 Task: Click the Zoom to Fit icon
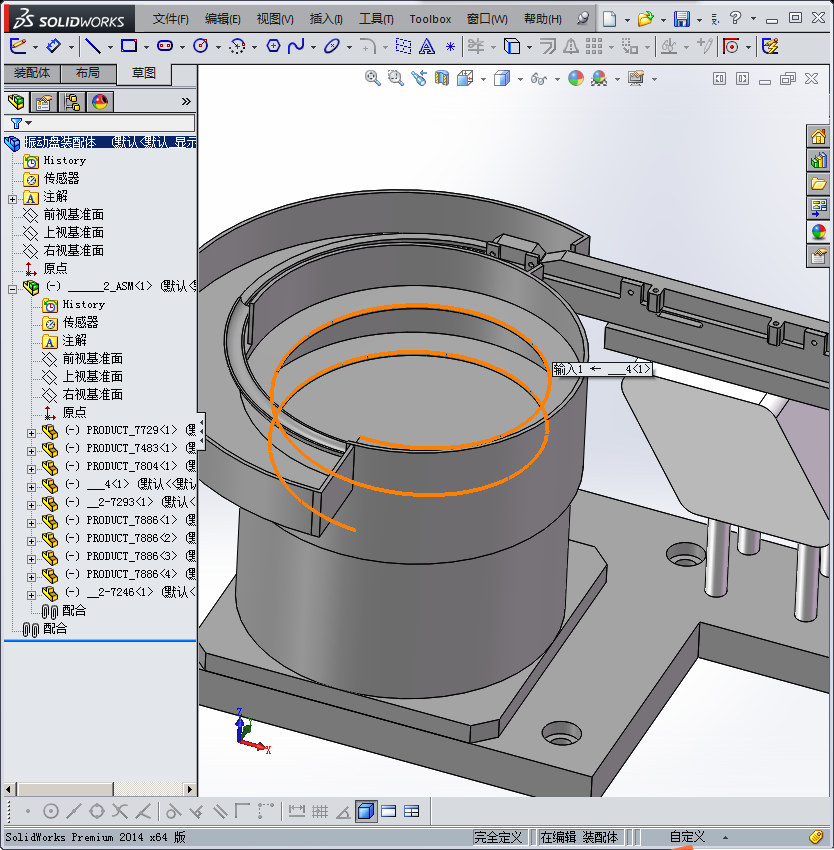[372, 79]
